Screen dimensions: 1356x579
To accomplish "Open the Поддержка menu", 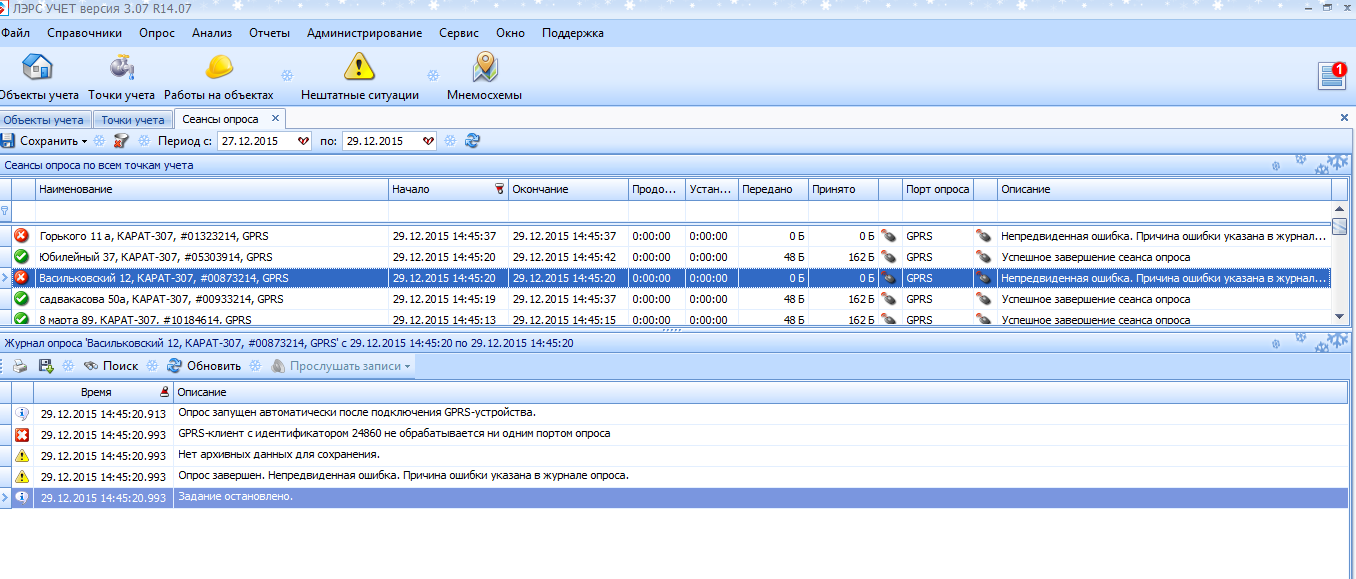I will pyautogui.click(x=573, y=33).
